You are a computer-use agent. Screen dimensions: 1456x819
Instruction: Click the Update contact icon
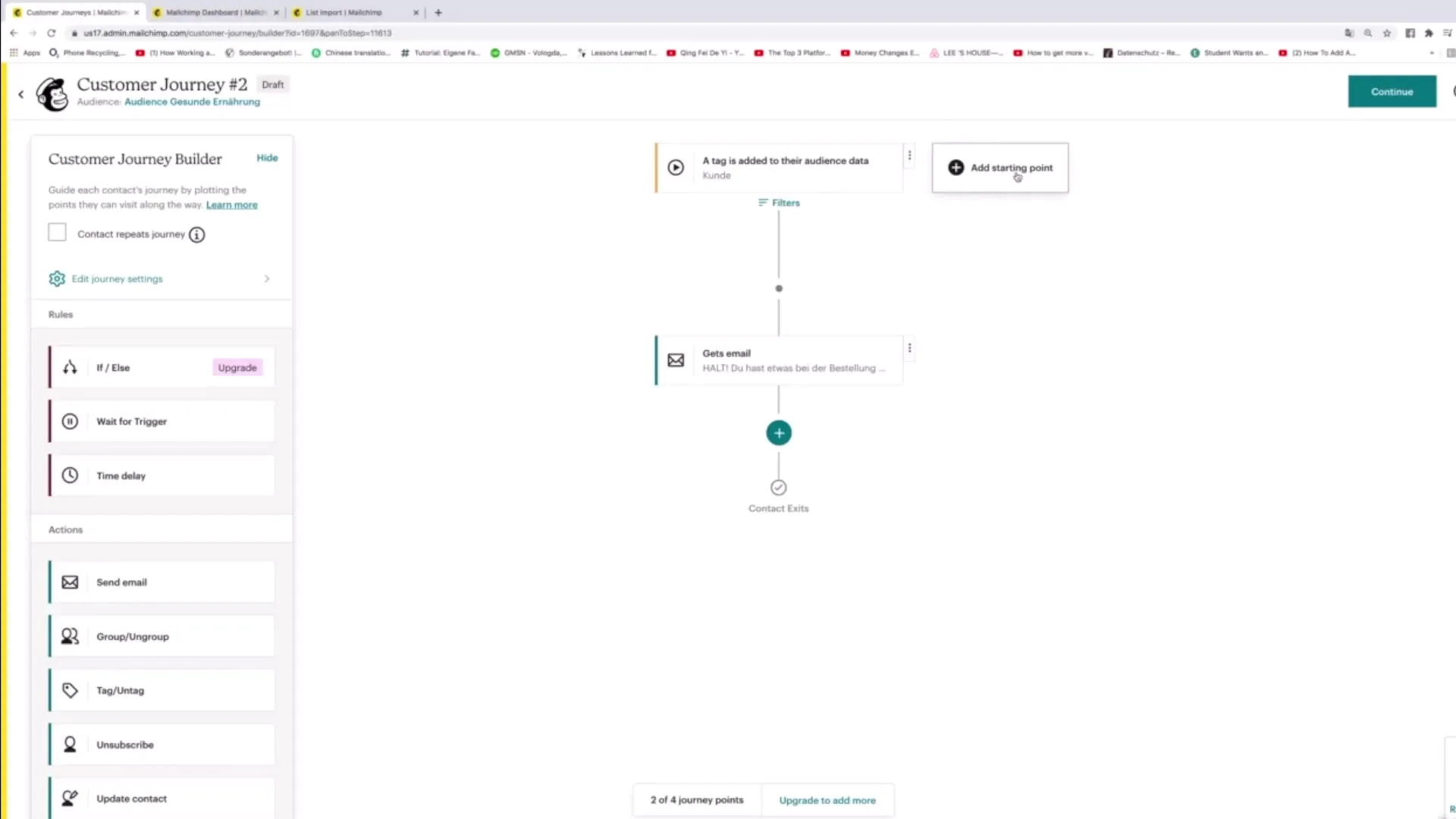70,799
